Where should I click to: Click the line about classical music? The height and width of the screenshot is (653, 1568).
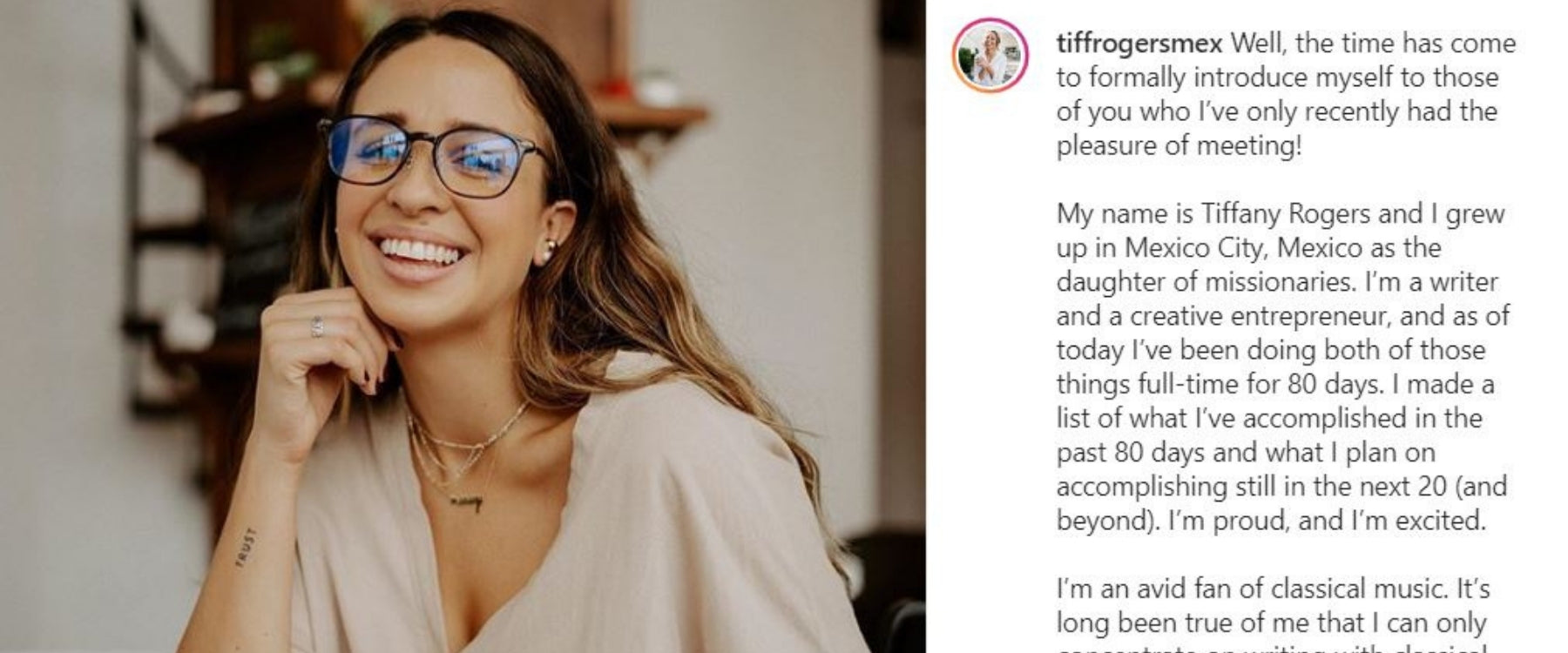[x=1273, y=589]
